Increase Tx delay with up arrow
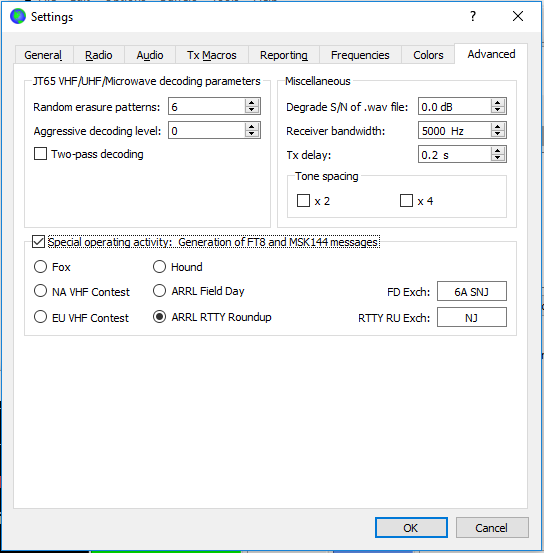Viewport: 544px width, 553px height. tap(497, 151)
